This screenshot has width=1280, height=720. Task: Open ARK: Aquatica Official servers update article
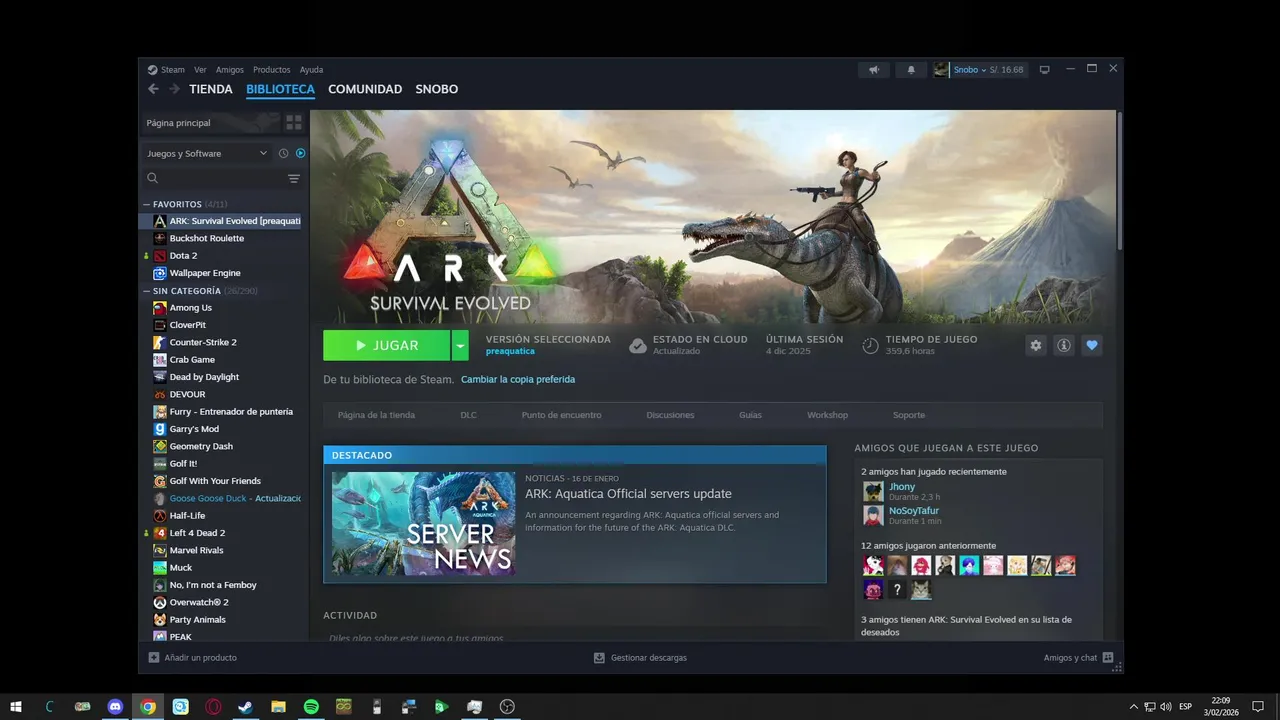click(628, 494)
